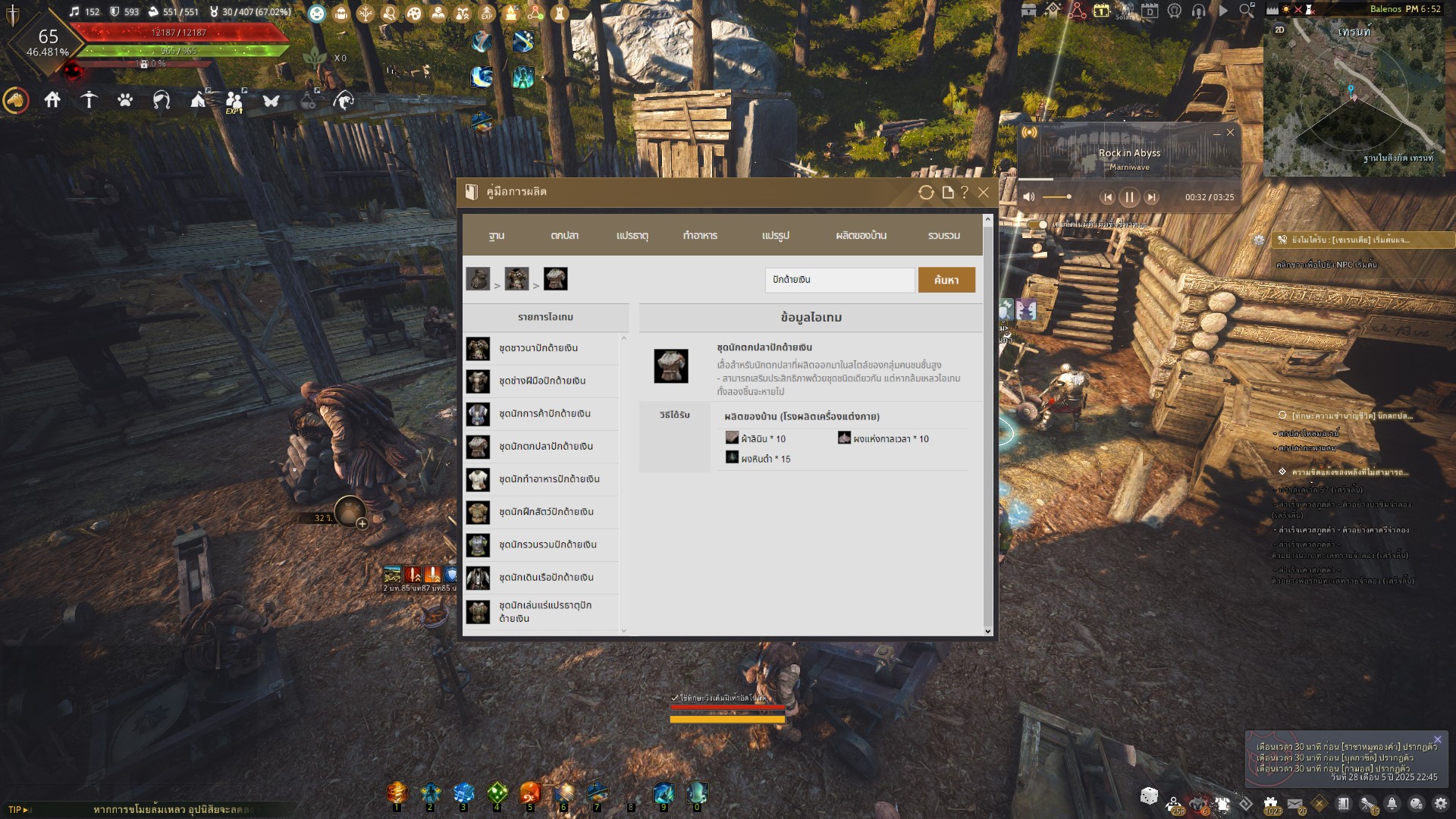The image size is (1456, 819).
Task: Toggle the checkbox above the red progress bar
Action: [675, 698]
